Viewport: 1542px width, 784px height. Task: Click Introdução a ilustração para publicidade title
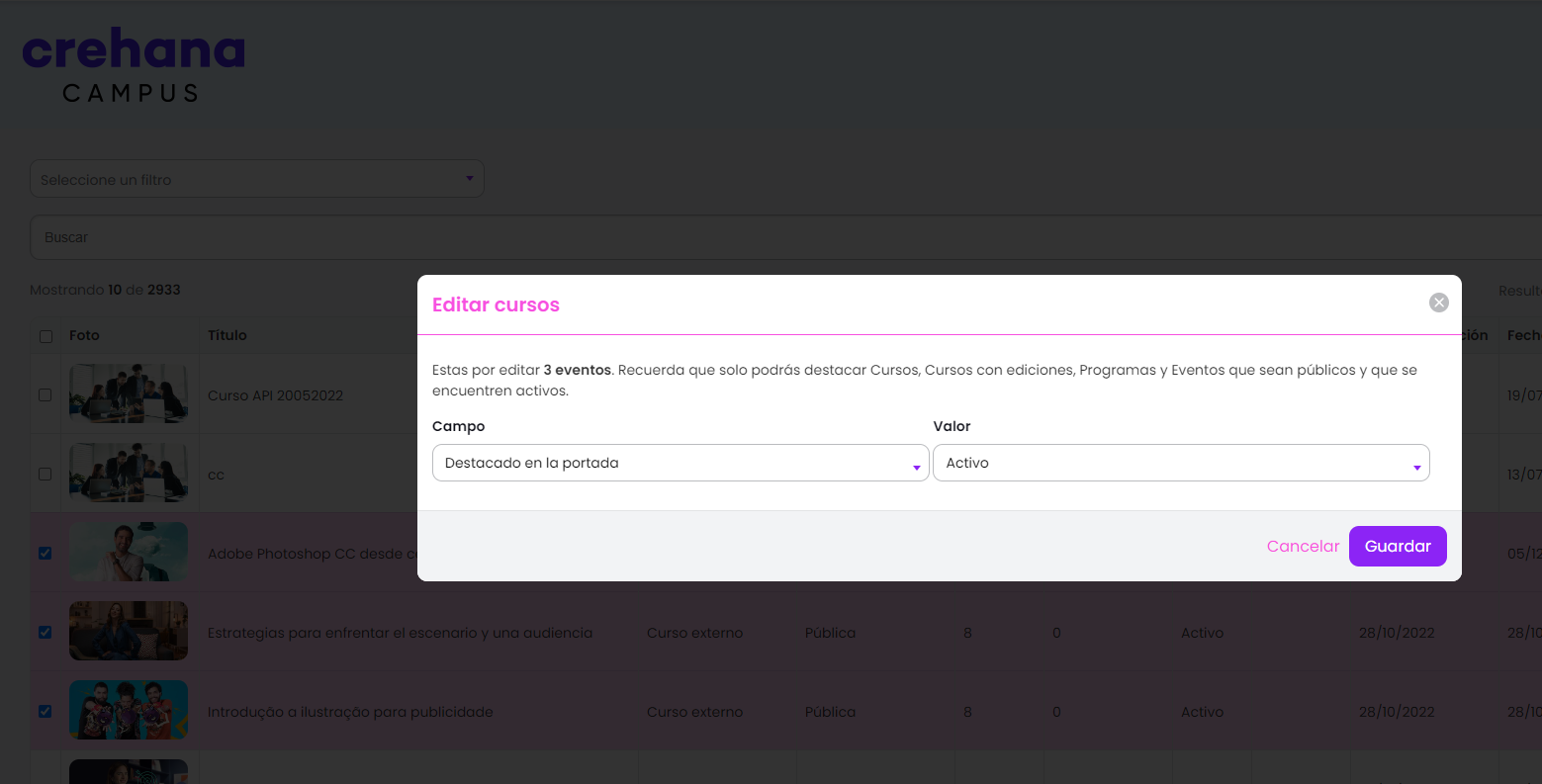coord(350,712)
